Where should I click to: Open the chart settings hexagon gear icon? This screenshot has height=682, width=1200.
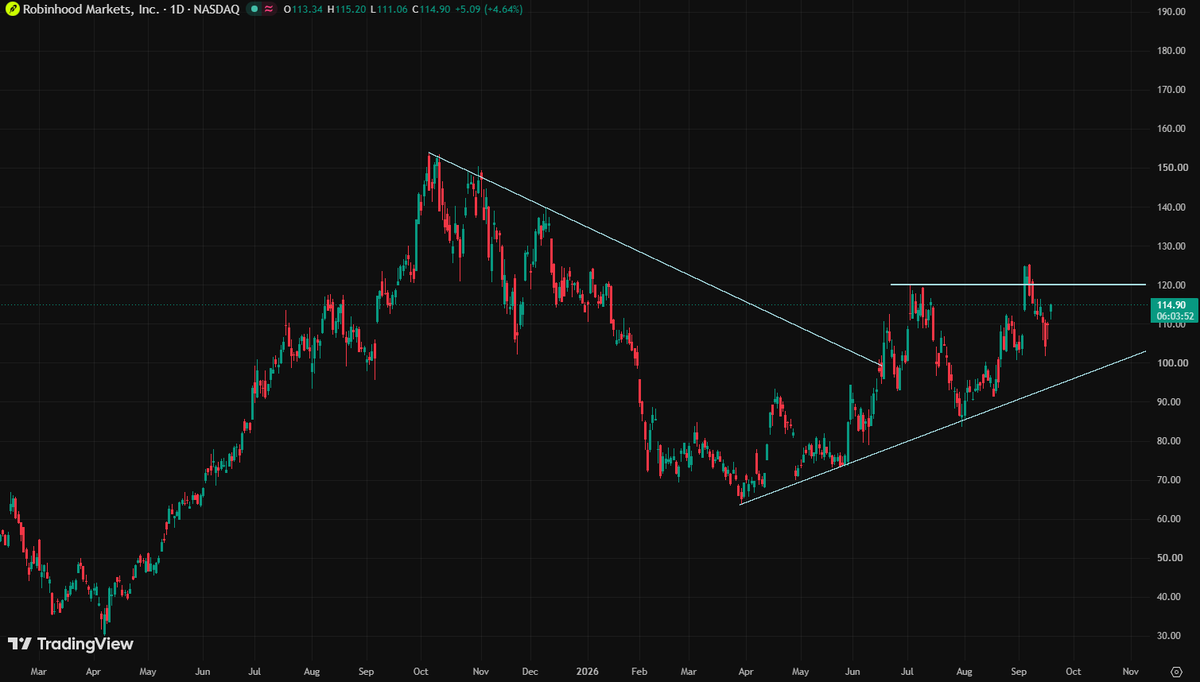click(1176, 671)
